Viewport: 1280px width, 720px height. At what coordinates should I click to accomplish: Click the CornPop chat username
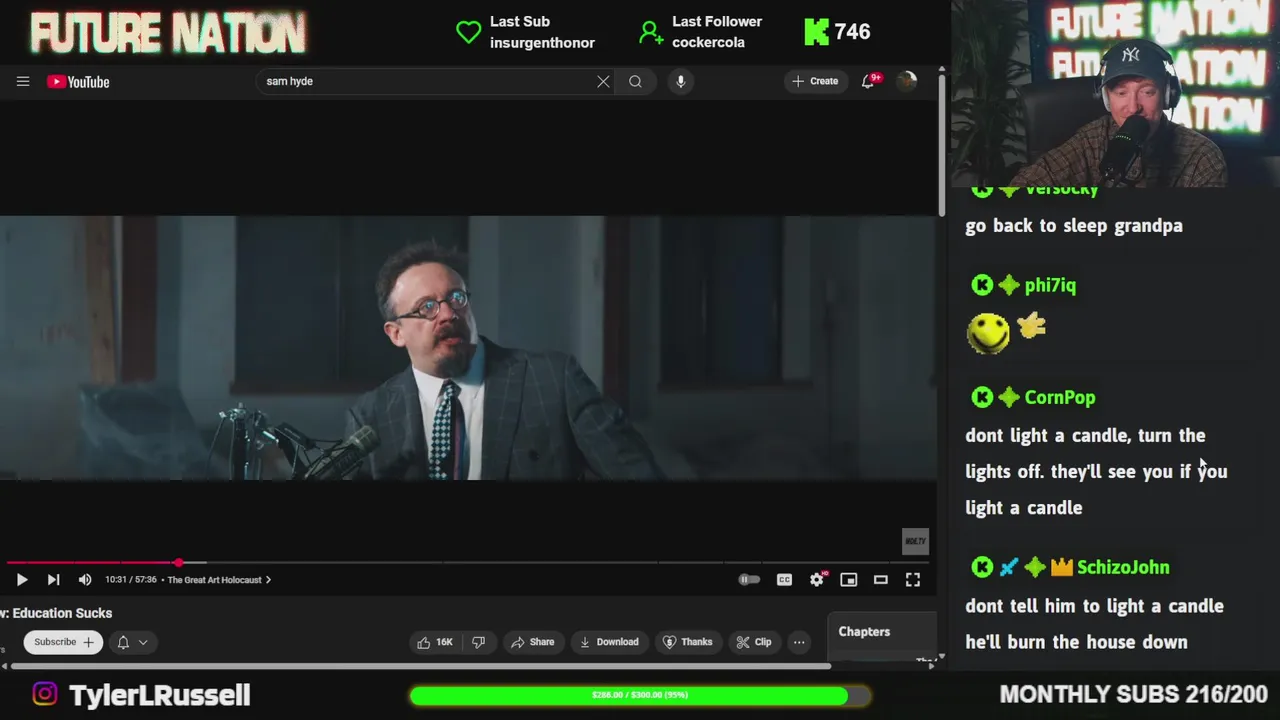pyautogui.click(x=1060, y=398)
